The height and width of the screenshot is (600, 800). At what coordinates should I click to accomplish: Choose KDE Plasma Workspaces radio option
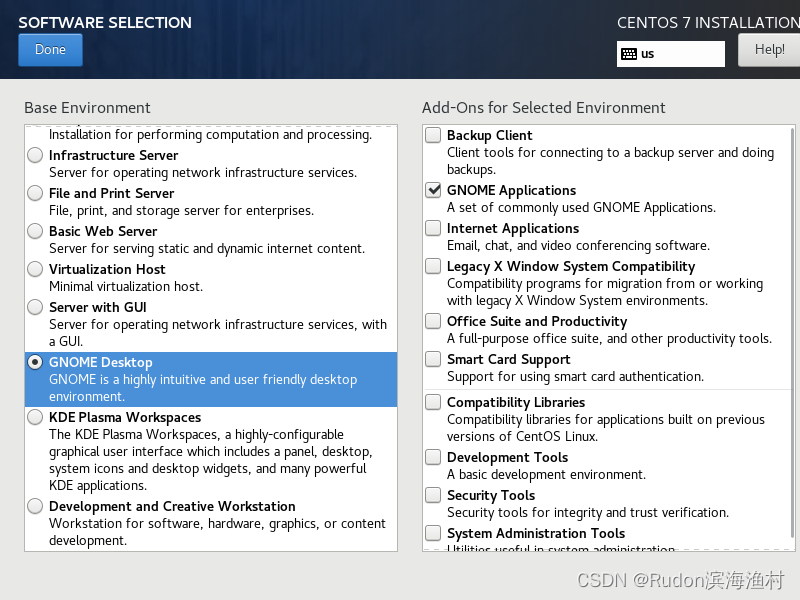(x=35, y=417)
